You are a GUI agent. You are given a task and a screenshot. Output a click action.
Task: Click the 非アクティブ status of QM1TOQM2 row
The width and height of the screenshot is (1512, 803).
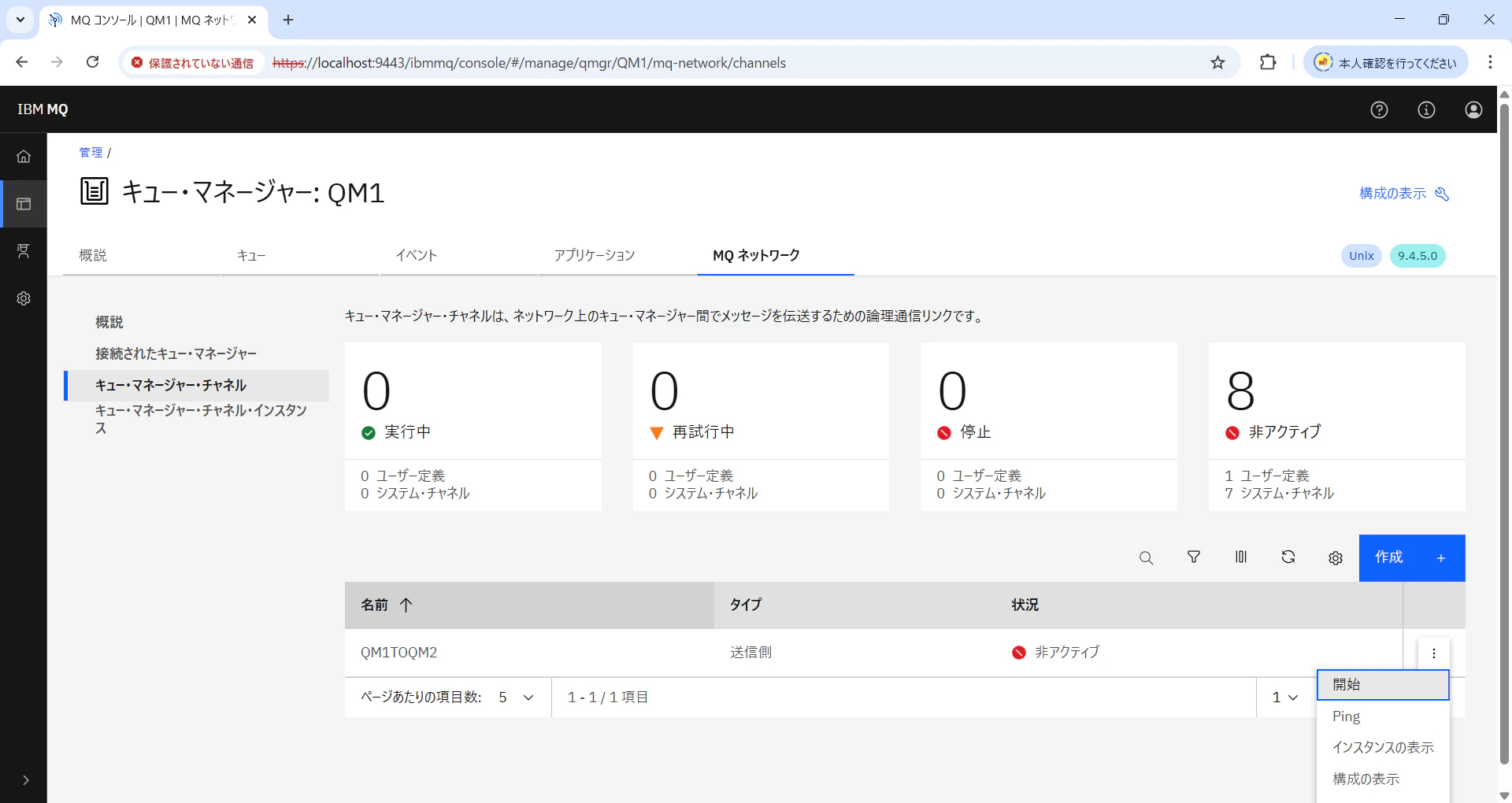coord(1055,653)
